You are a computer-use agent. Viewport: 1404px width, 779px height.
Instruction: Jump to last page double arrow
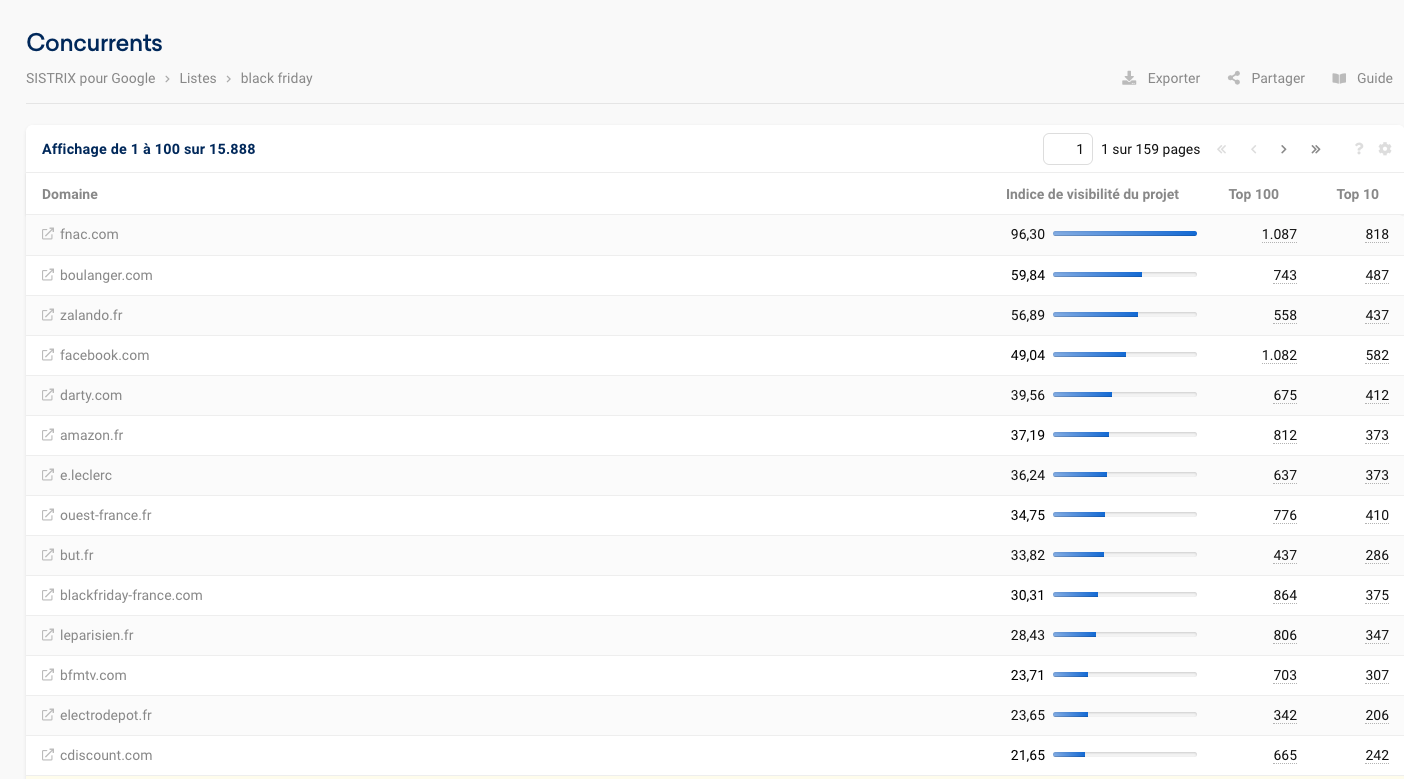tap(1316, 149)
